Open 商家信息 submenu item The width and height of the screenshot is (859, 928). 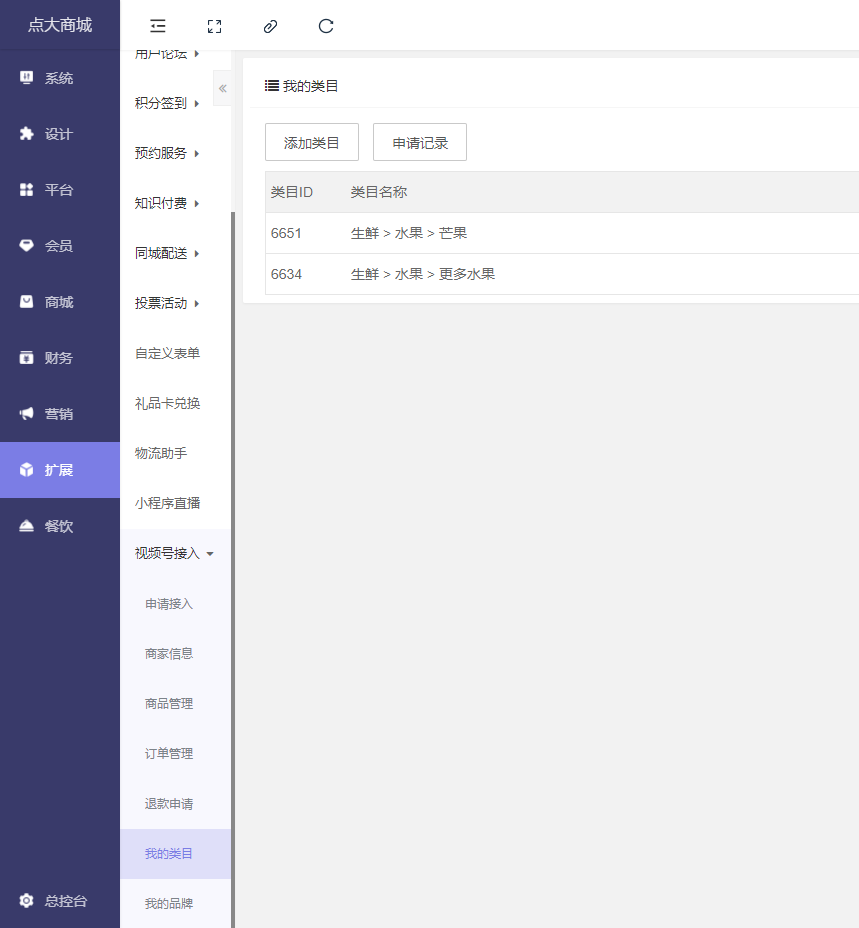[x=169, y=653]
